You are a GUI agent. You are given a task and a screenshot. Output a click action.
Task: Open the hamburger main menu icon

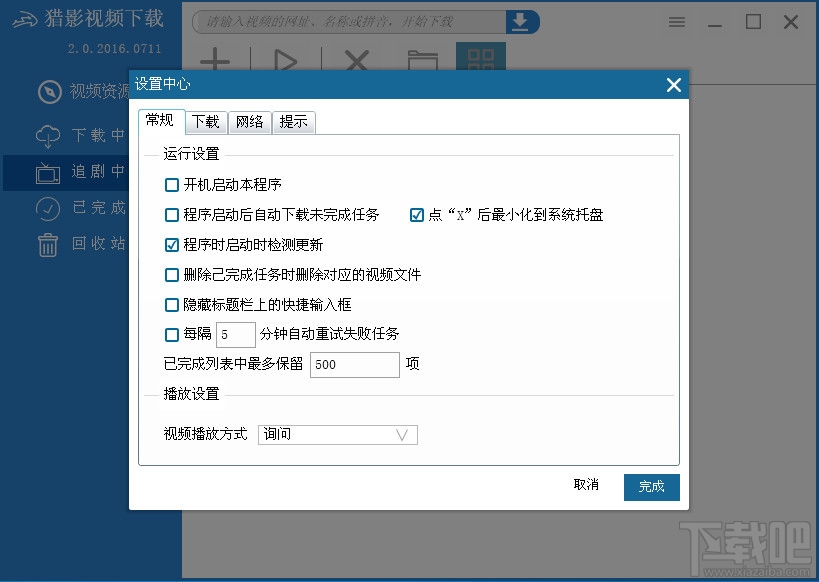pyautogui.click(x=677, y=22)
